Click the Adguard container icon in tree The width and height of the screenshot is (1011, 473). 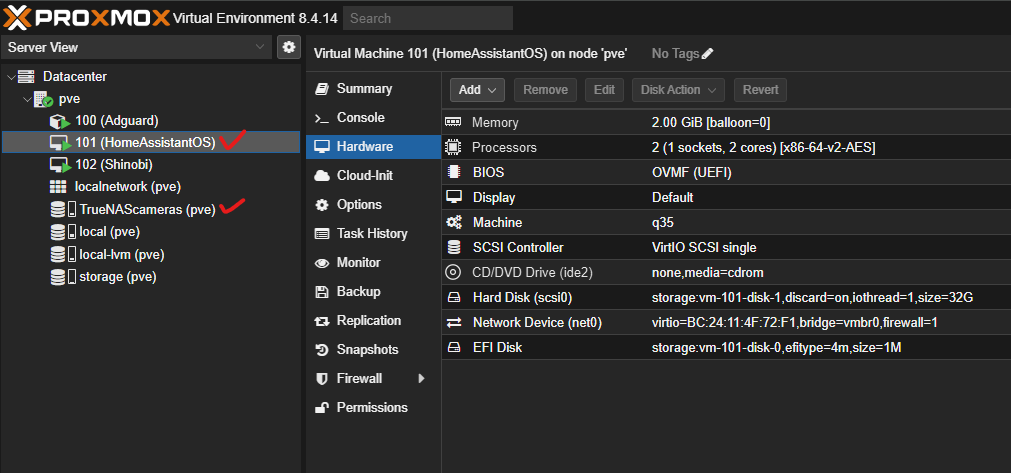coord(59,121)
